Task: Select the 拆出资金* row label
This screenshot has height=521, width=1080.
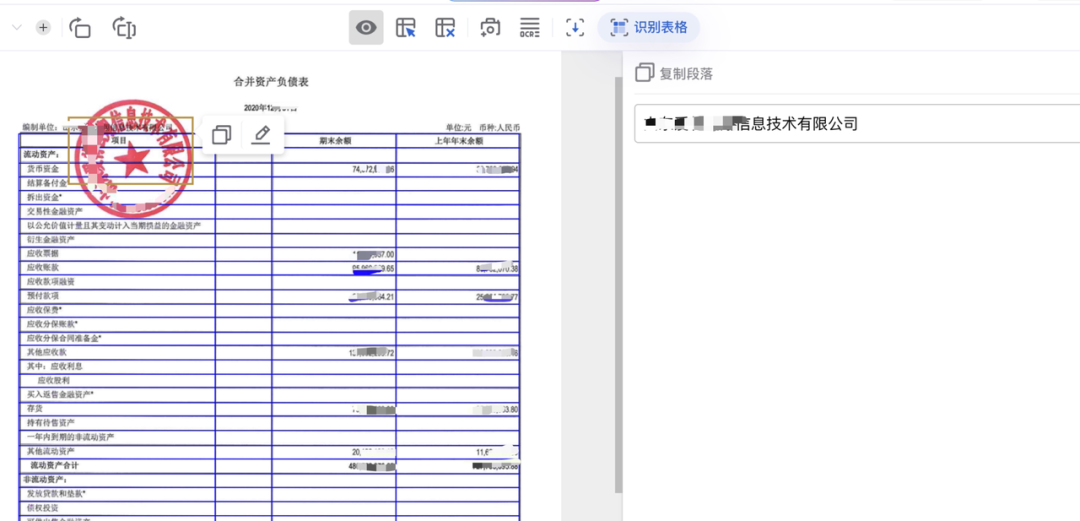Action: (45, 197)
